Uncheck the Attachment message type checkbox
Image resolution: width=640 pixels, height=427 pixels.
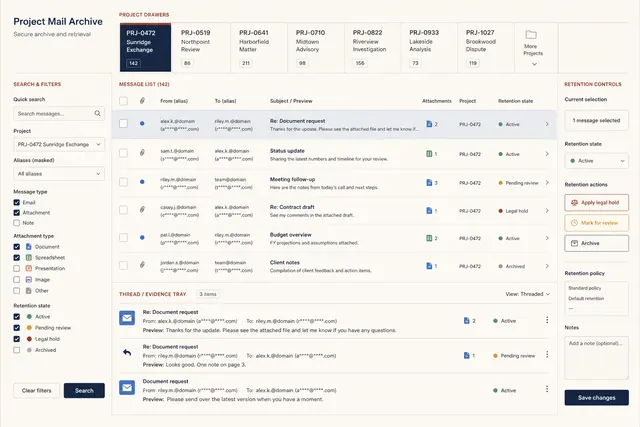tap(17, 213)
